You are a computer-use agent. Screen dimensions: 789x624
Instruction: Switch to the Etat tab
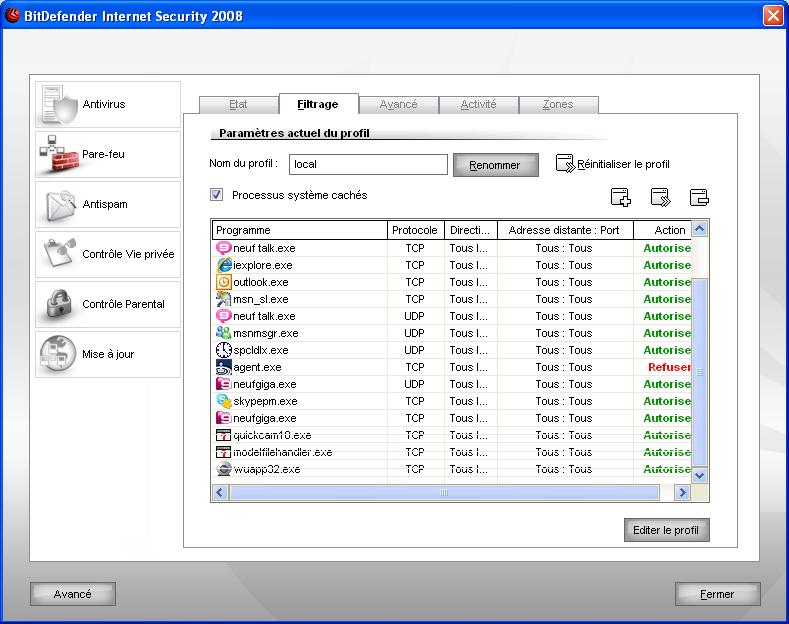coord(239,105)
